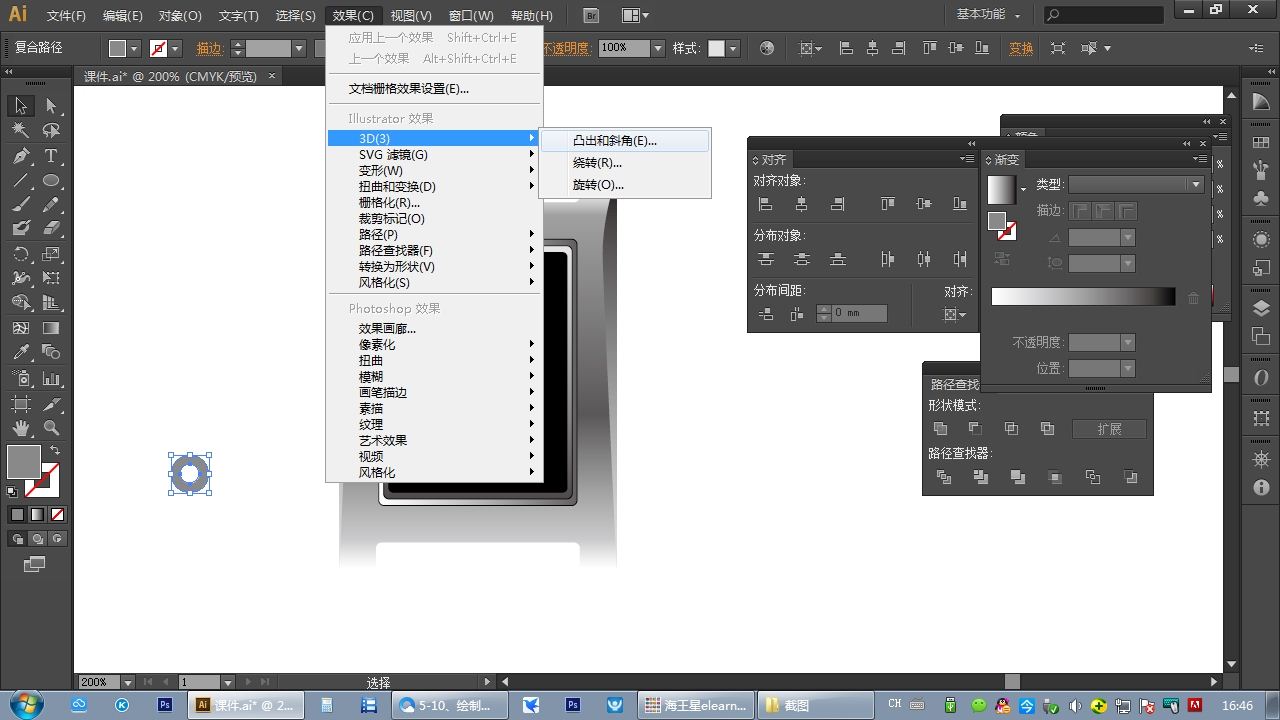Open SVG 滤镜(G) effect submenu
Image resolution: width=1280 pixels, height=720 pixels.
(435, 154)
